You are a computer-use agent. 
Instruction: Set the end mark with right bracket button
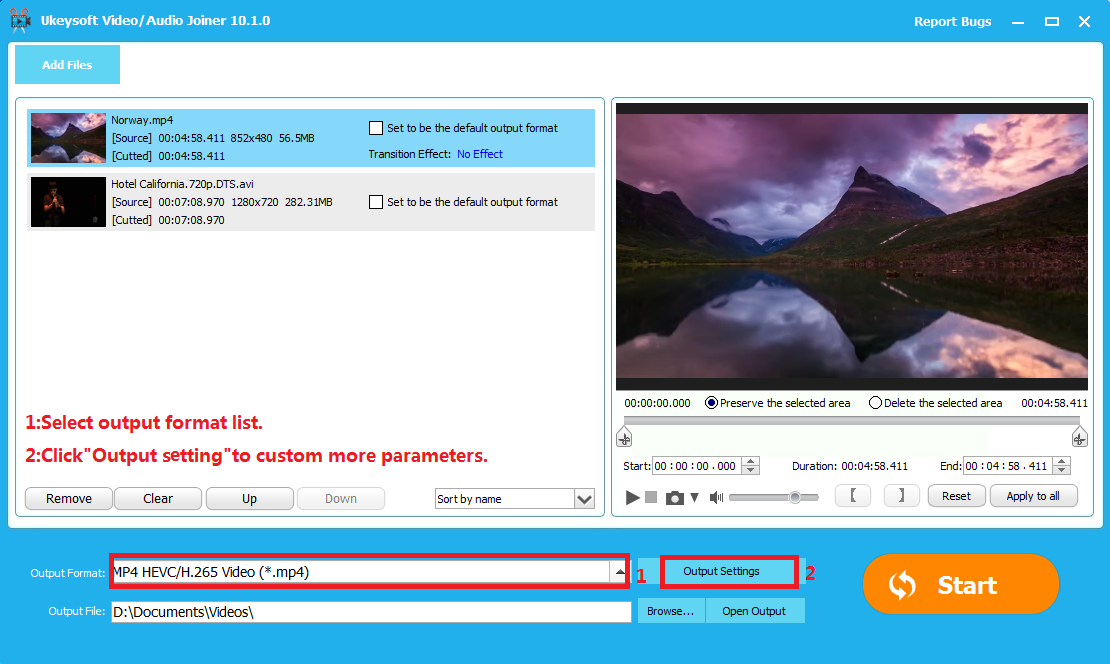901,496
